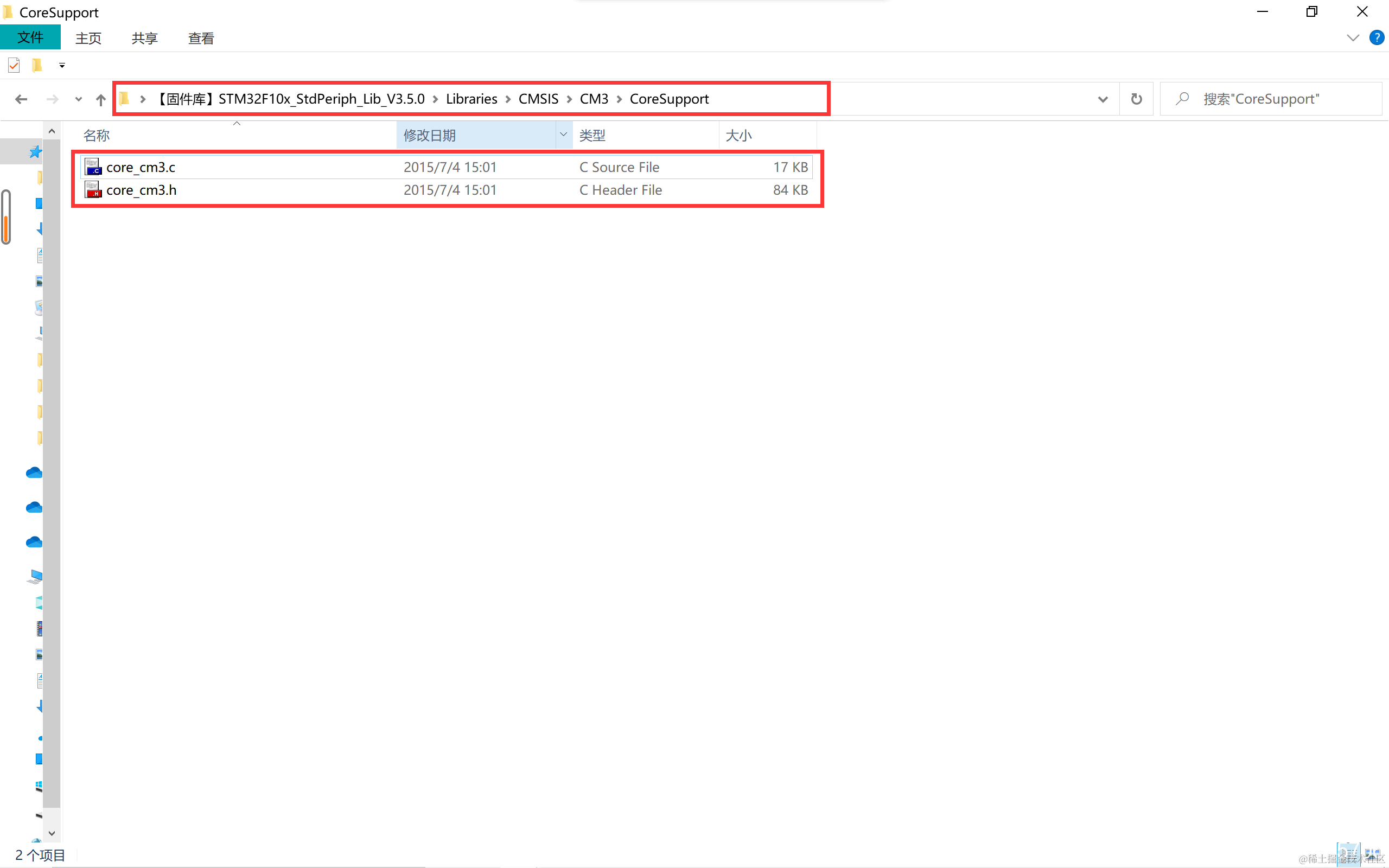
Task: Click the Quick Access star in sidebar
Action: (36, 151)
